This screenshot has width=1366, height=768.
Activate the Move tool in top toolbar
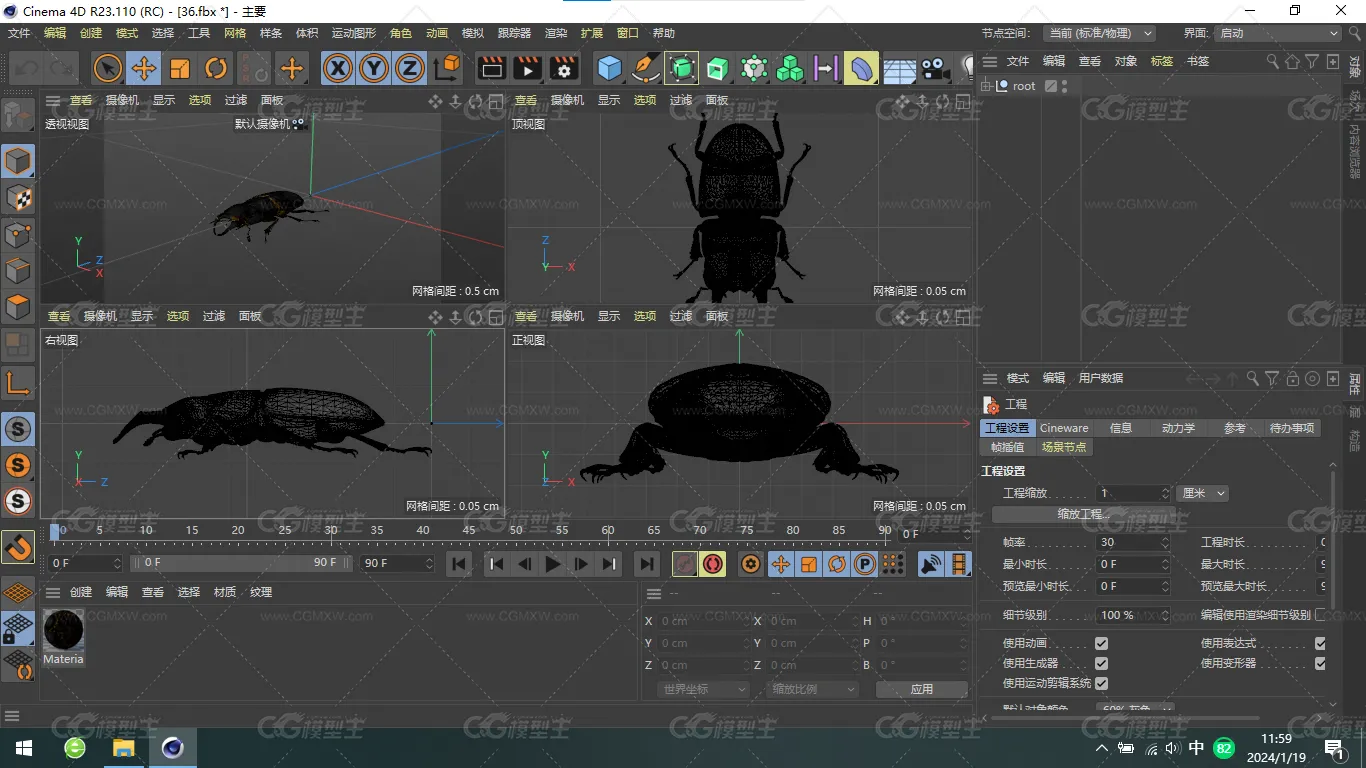tap(144, 68)
